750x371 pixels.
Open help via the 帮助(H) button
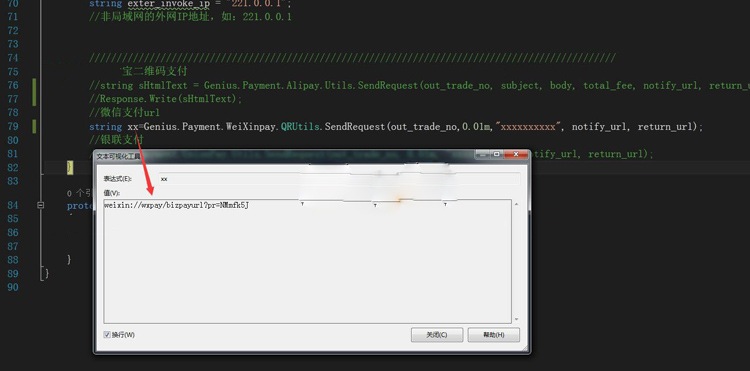pos(494,335)
